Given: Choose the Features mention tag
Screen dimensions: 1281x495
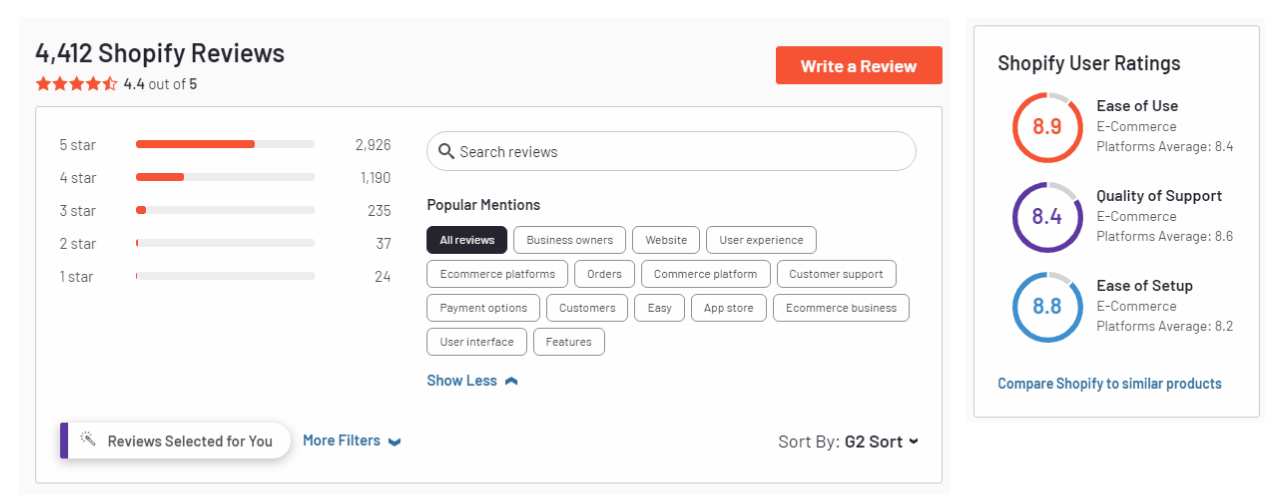Looking at the screenshot, I should [569, 342].
